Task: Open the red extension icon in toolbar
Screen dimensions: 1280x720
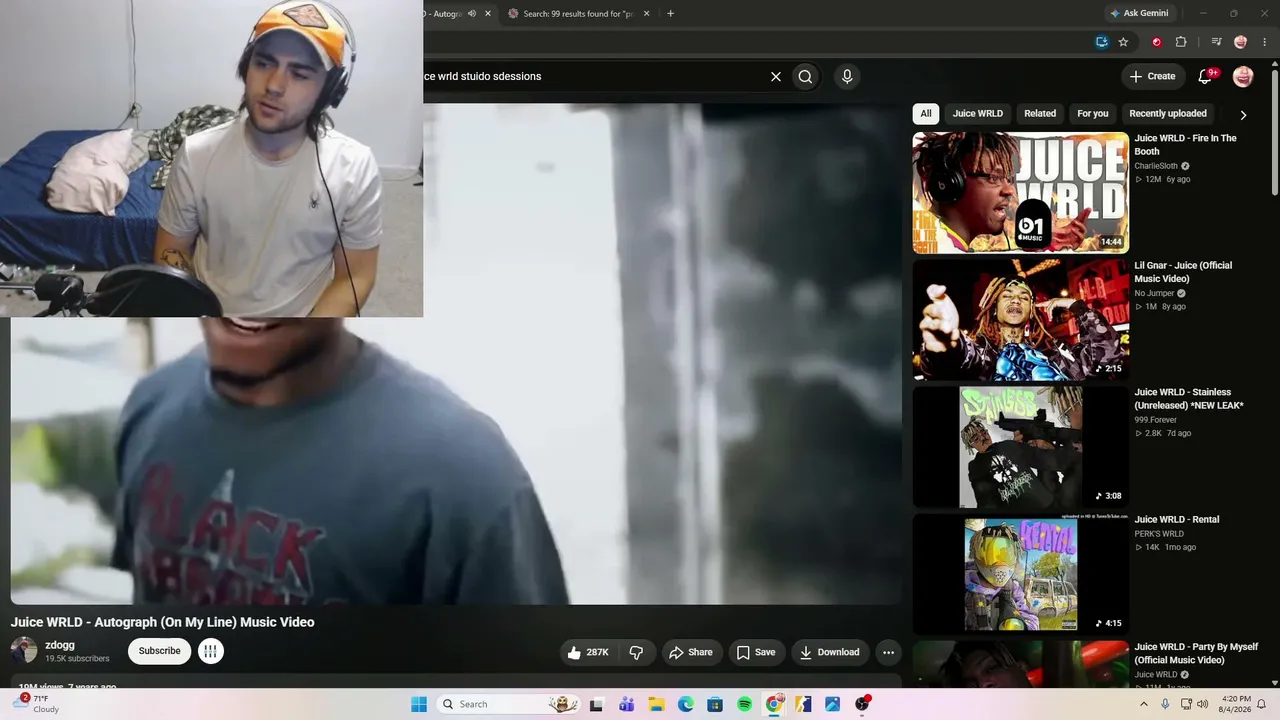Action: click(x=1157, y=42)
